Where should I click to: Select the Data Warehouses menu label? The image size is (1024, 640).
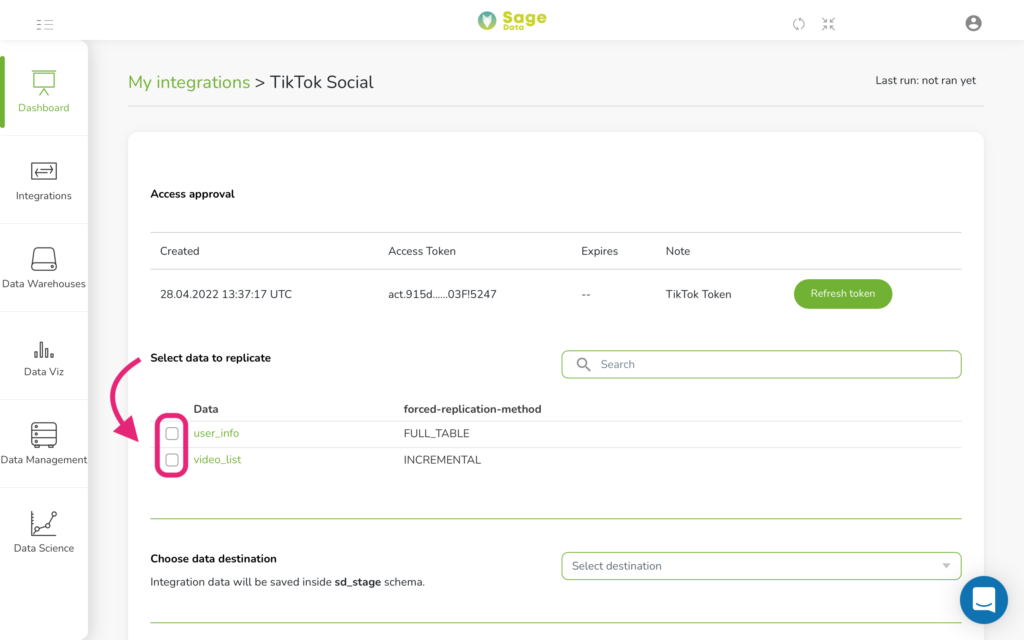[44, 284]
